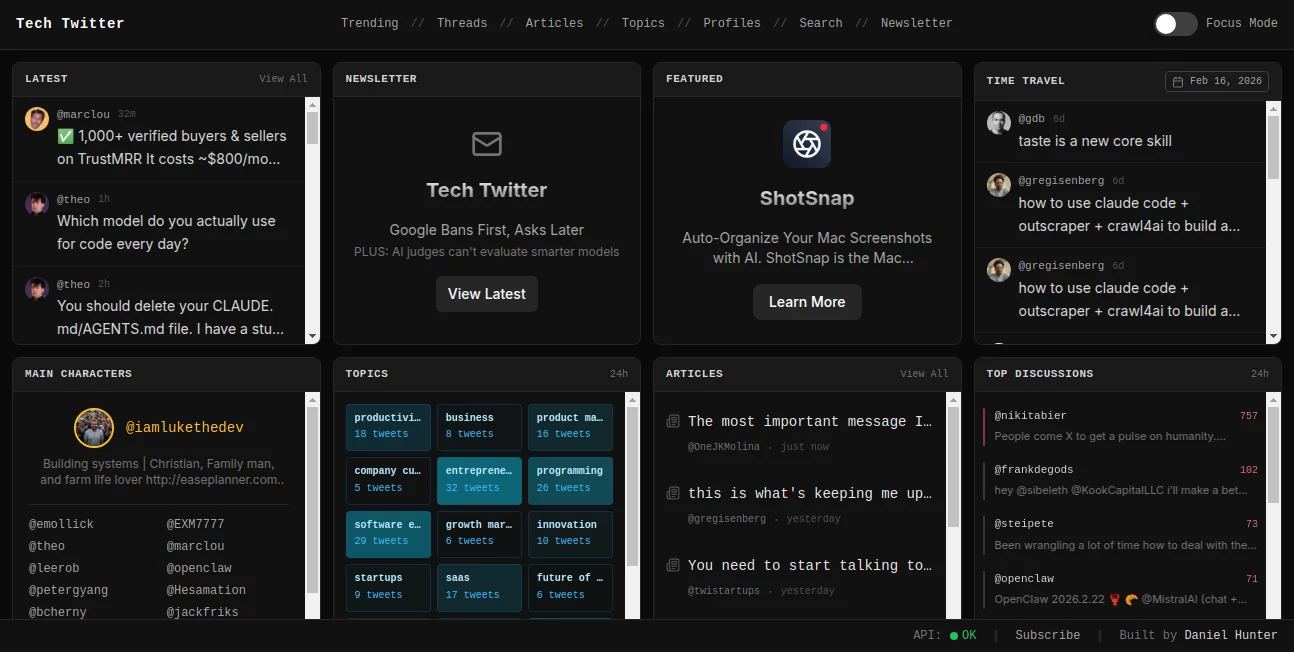1294x652 pixels.
Task: Click @gregisenberg's avatar in Time Travel panel
Action: [998, 185]
